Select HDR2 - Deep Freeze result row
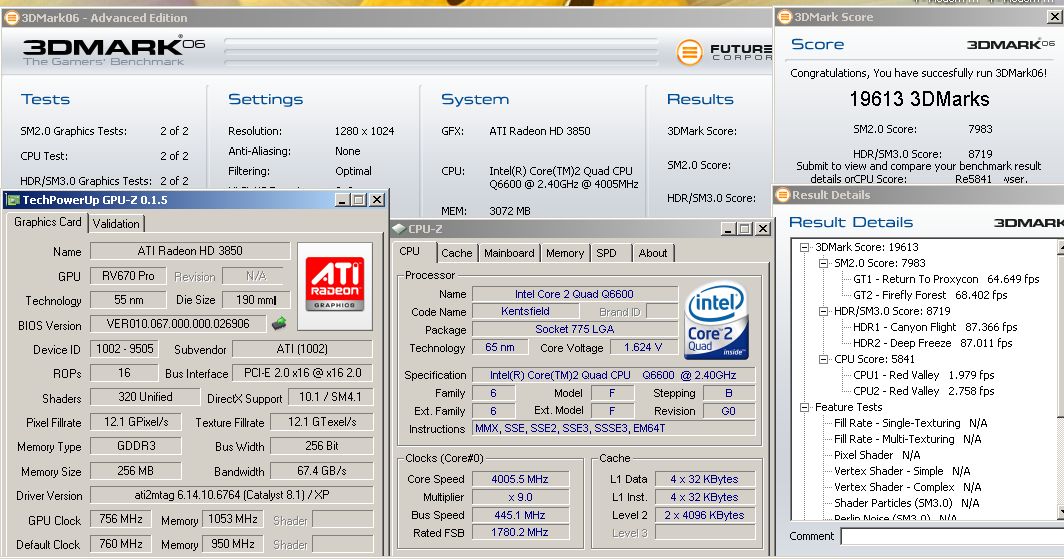 tap(932, 343)
